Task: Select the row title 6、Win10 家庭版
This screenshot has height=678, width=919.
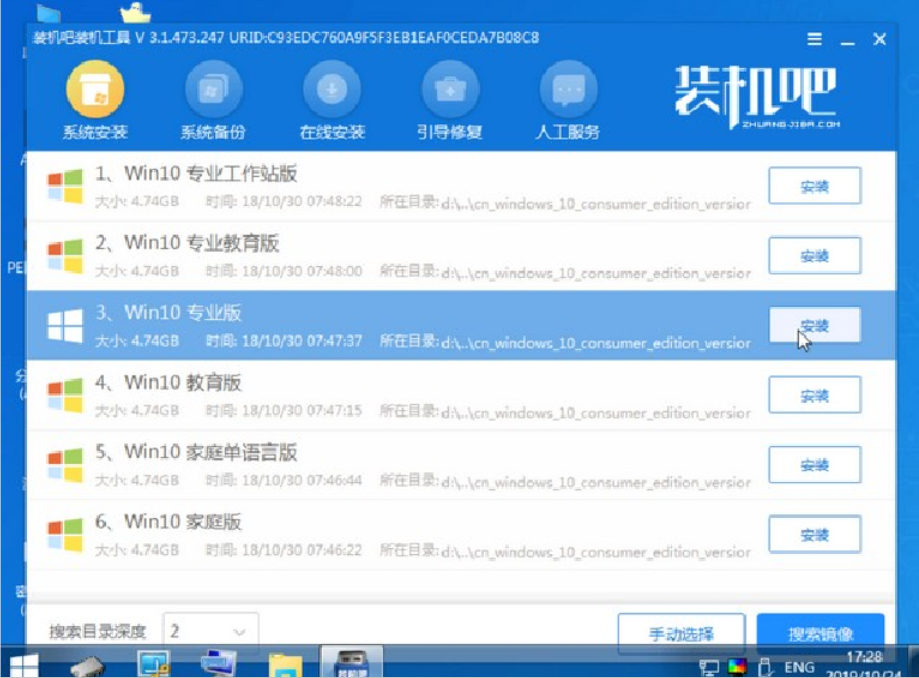Action: point(168,522)
